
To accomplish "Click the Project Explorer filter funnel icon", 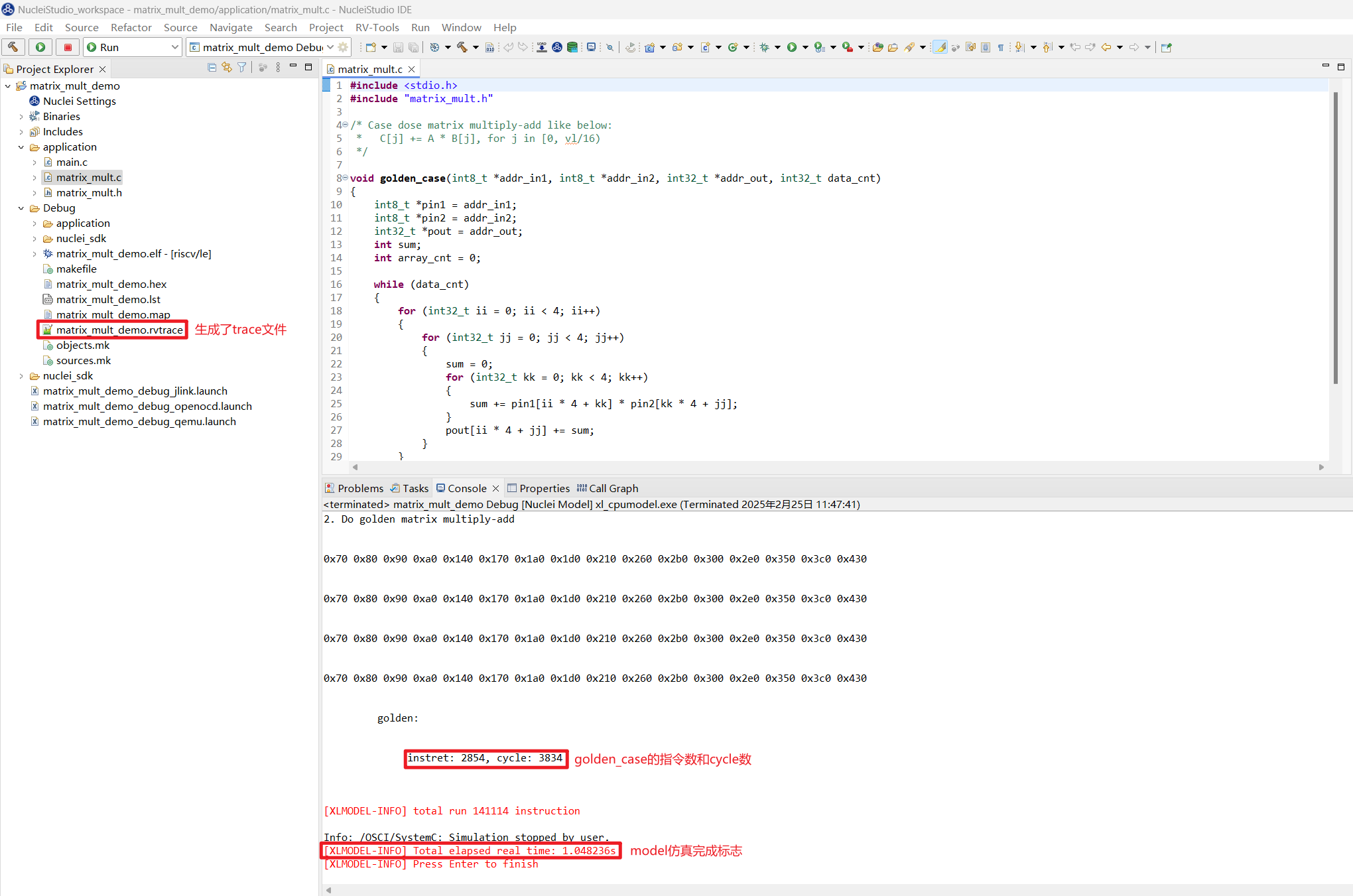I will click(242, 68).
